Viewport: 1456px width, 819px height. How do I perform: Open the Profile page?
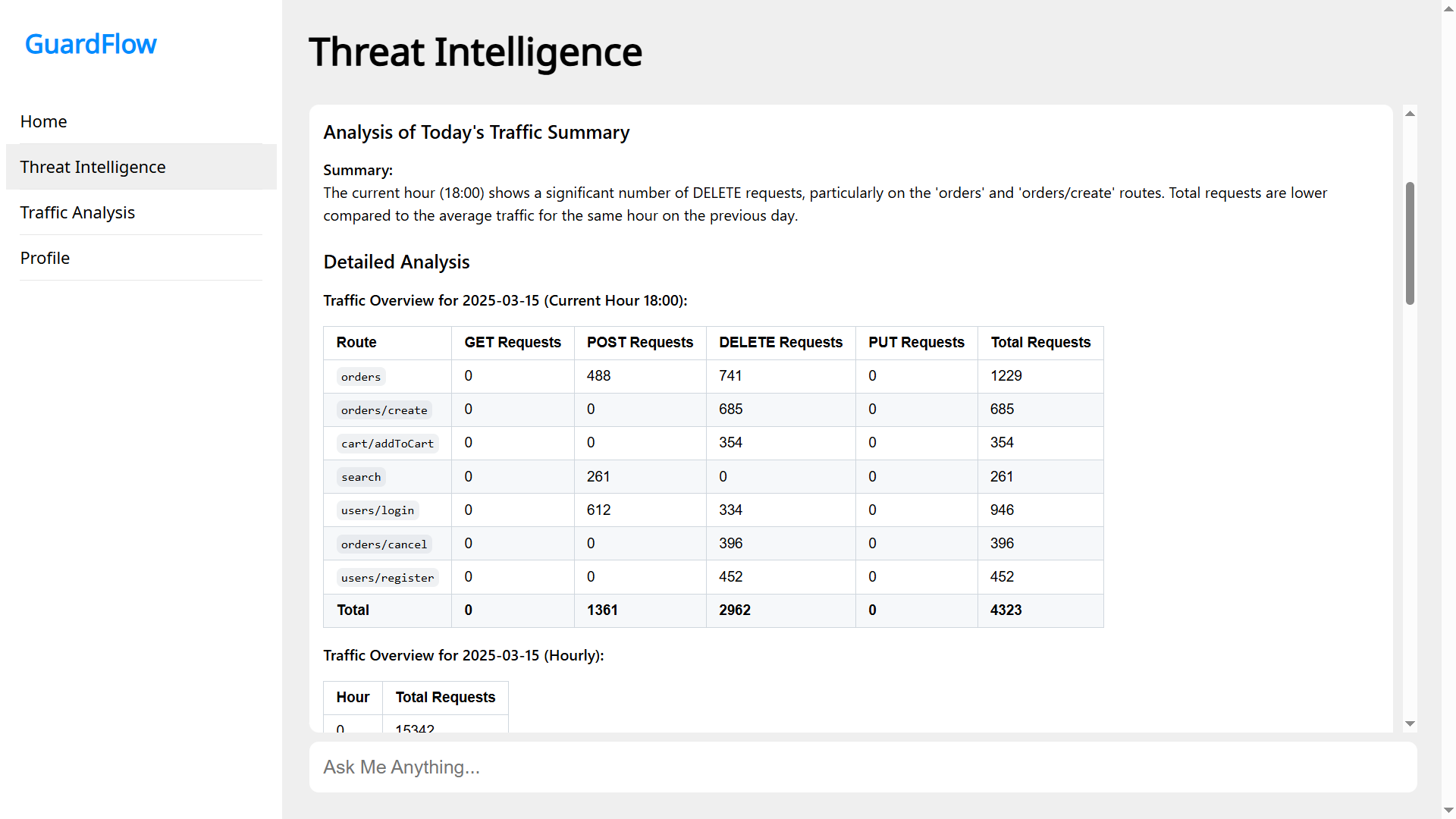pyautogui.click(x=45, y=258)
